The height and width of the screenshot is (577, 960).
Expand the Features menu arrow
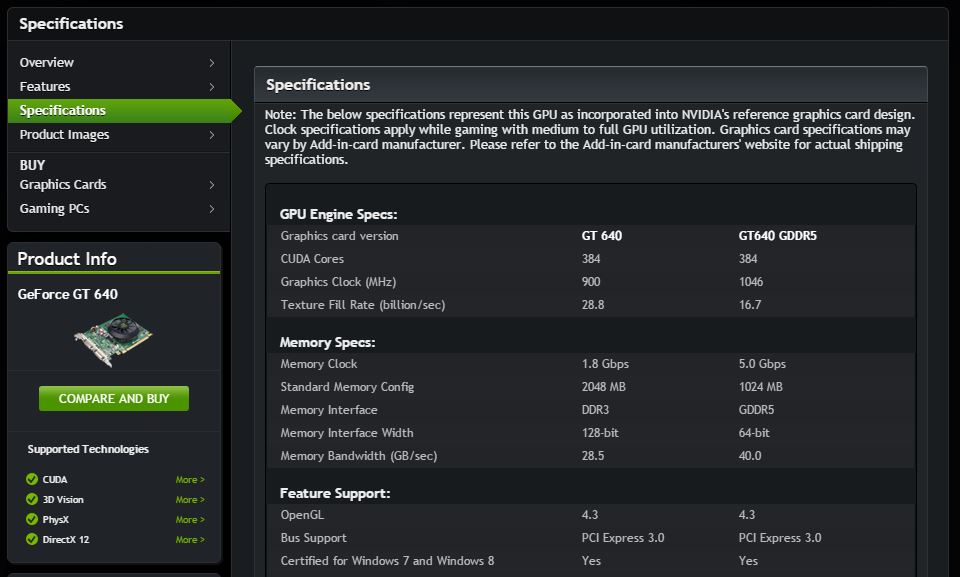(212, 87)
